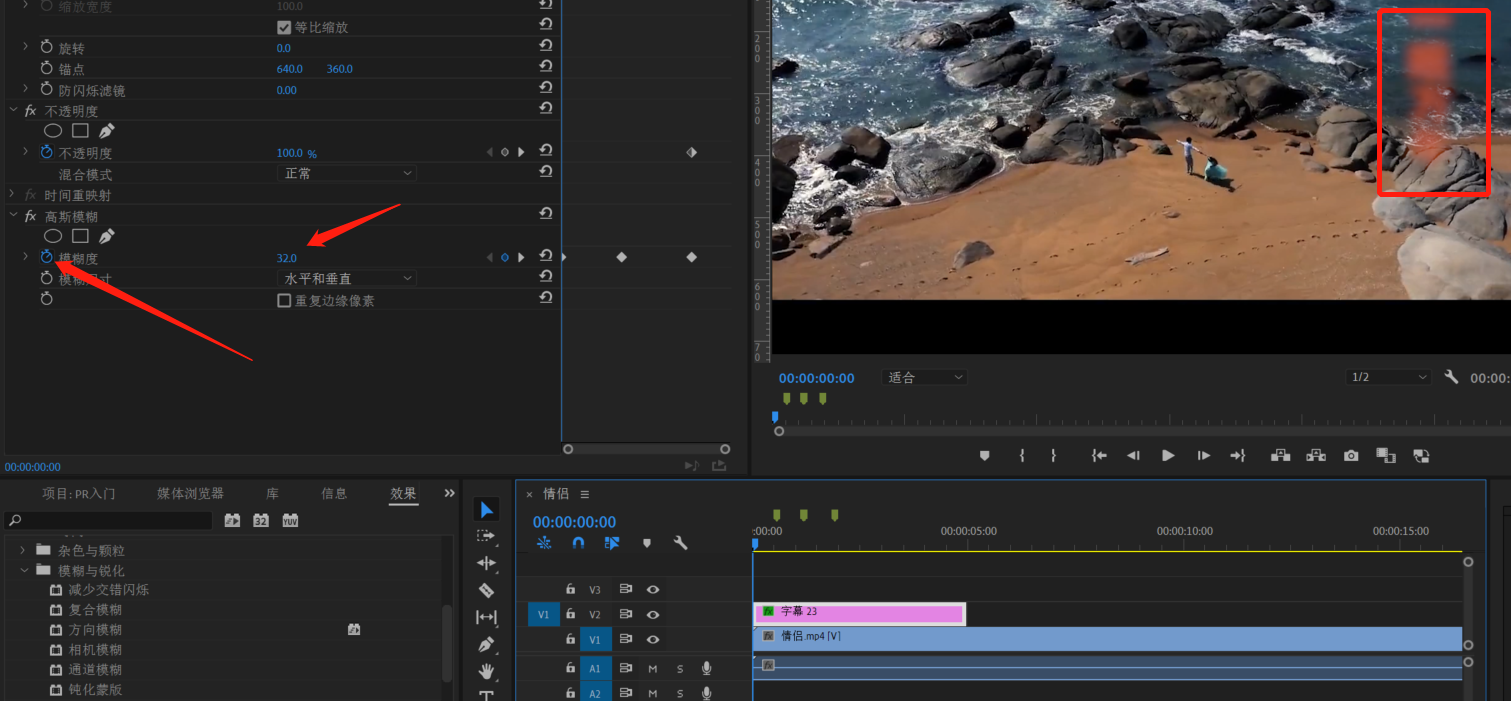Export frame with camera icon

(1351, 455)
